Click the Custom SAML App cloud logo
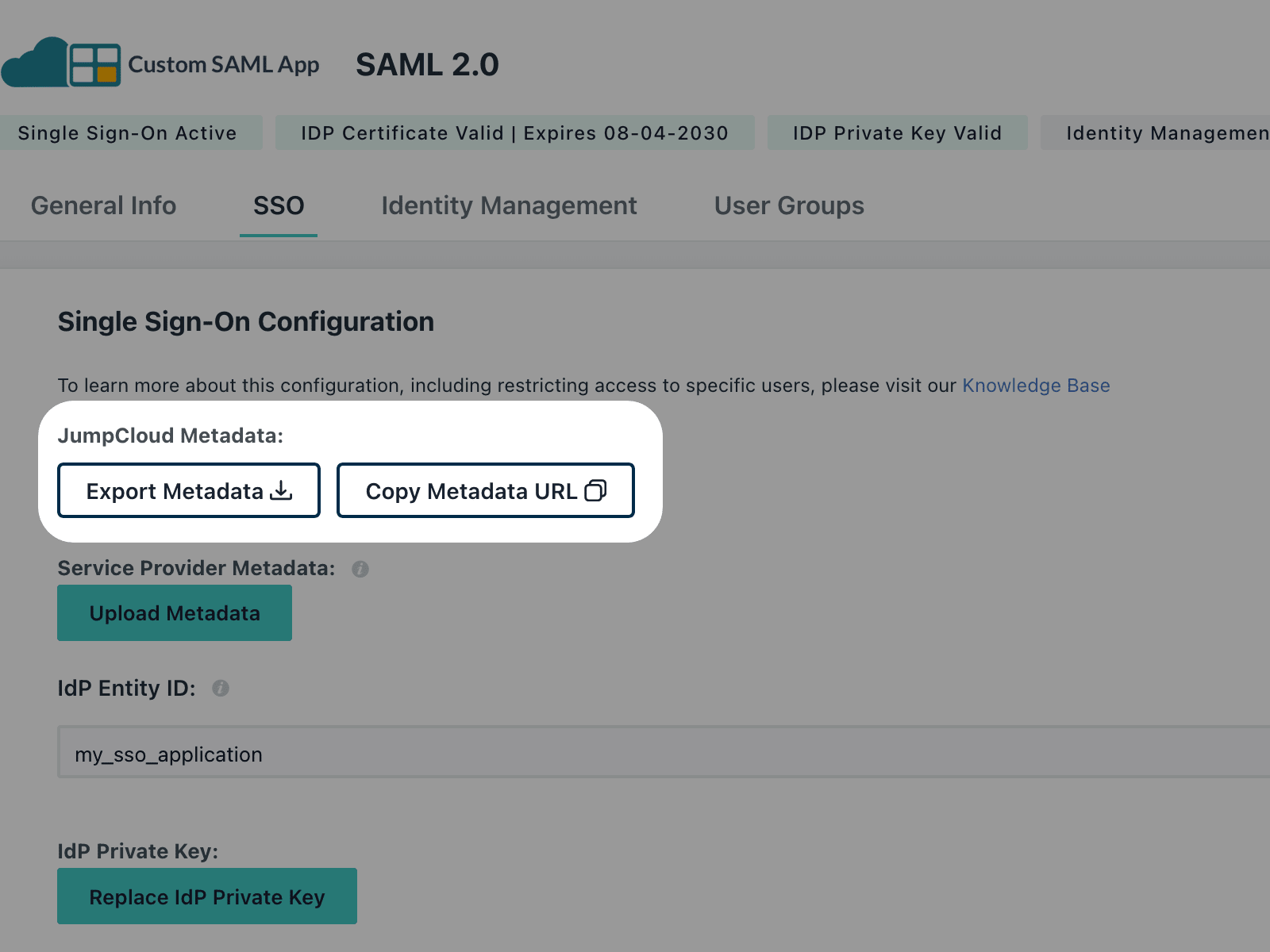1270x952 pixels. (x=62, y=63)
